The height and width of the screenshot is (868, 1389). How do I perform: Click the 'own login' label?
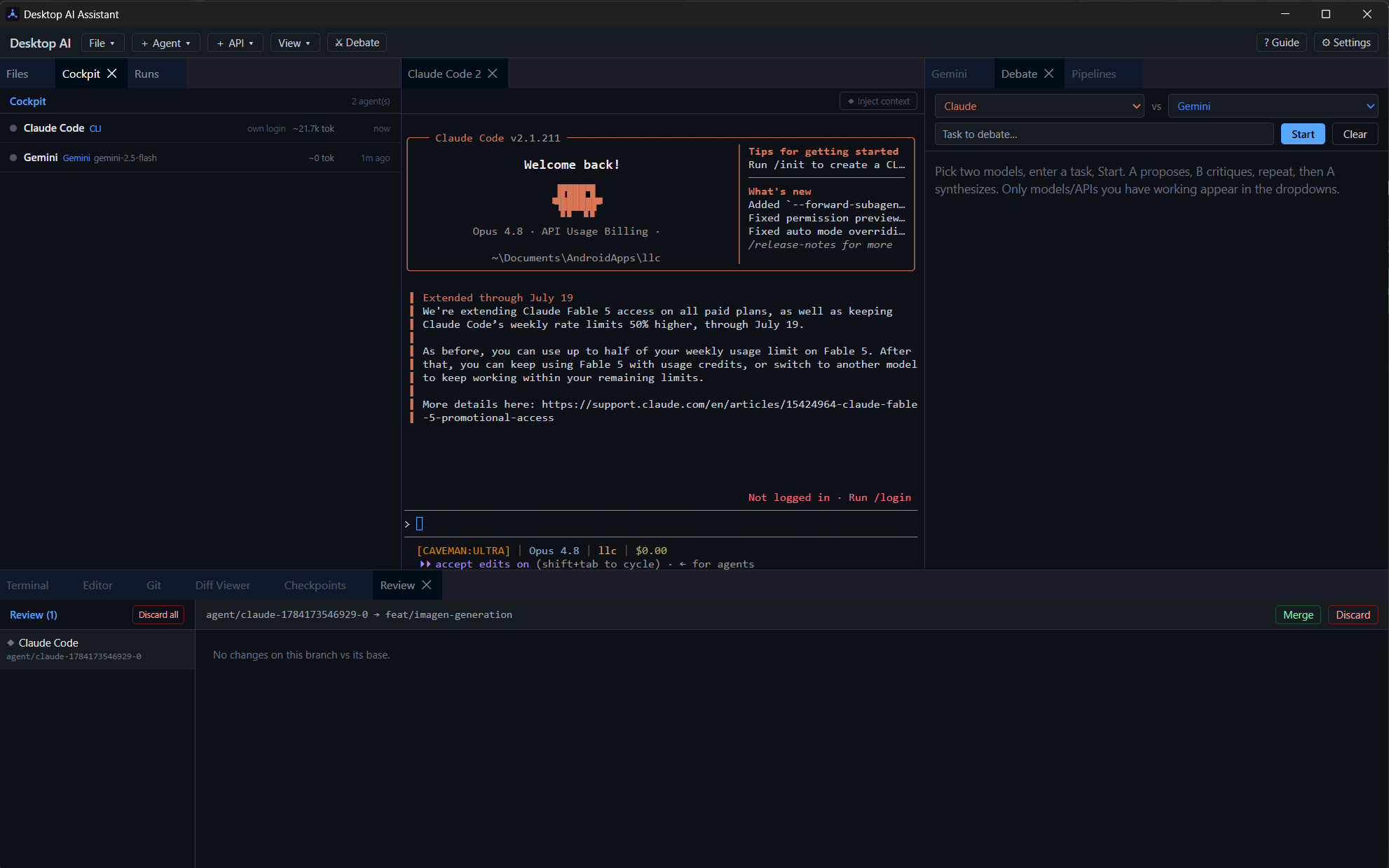pos(266,128)
